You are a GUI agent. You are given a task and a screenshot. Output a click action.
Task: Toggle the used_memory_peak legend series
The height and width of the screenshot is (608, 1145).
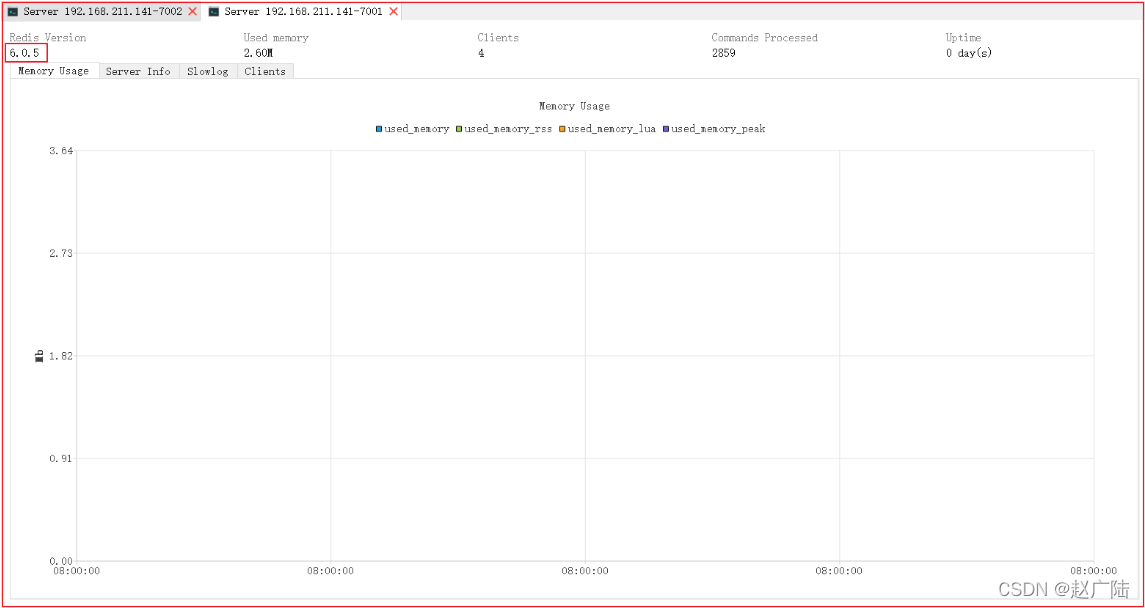pos(713,128)
